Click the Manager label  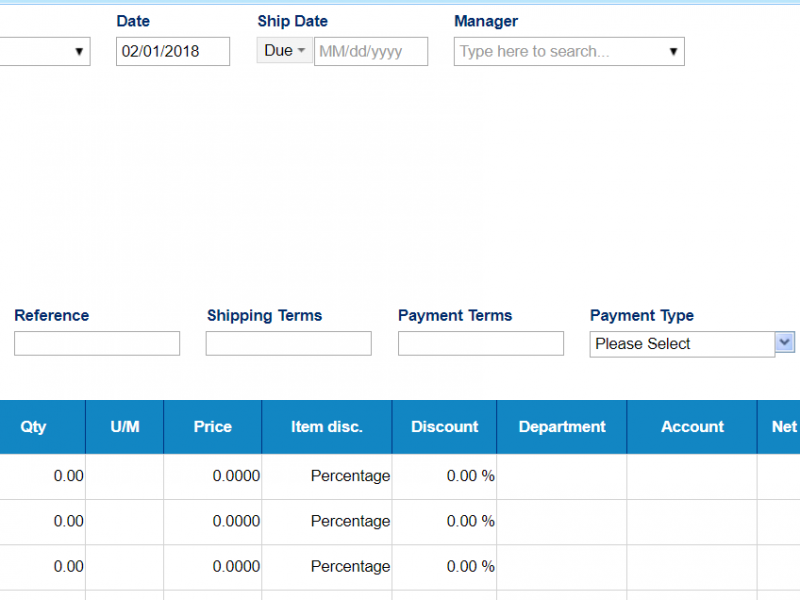coord(486,21)
